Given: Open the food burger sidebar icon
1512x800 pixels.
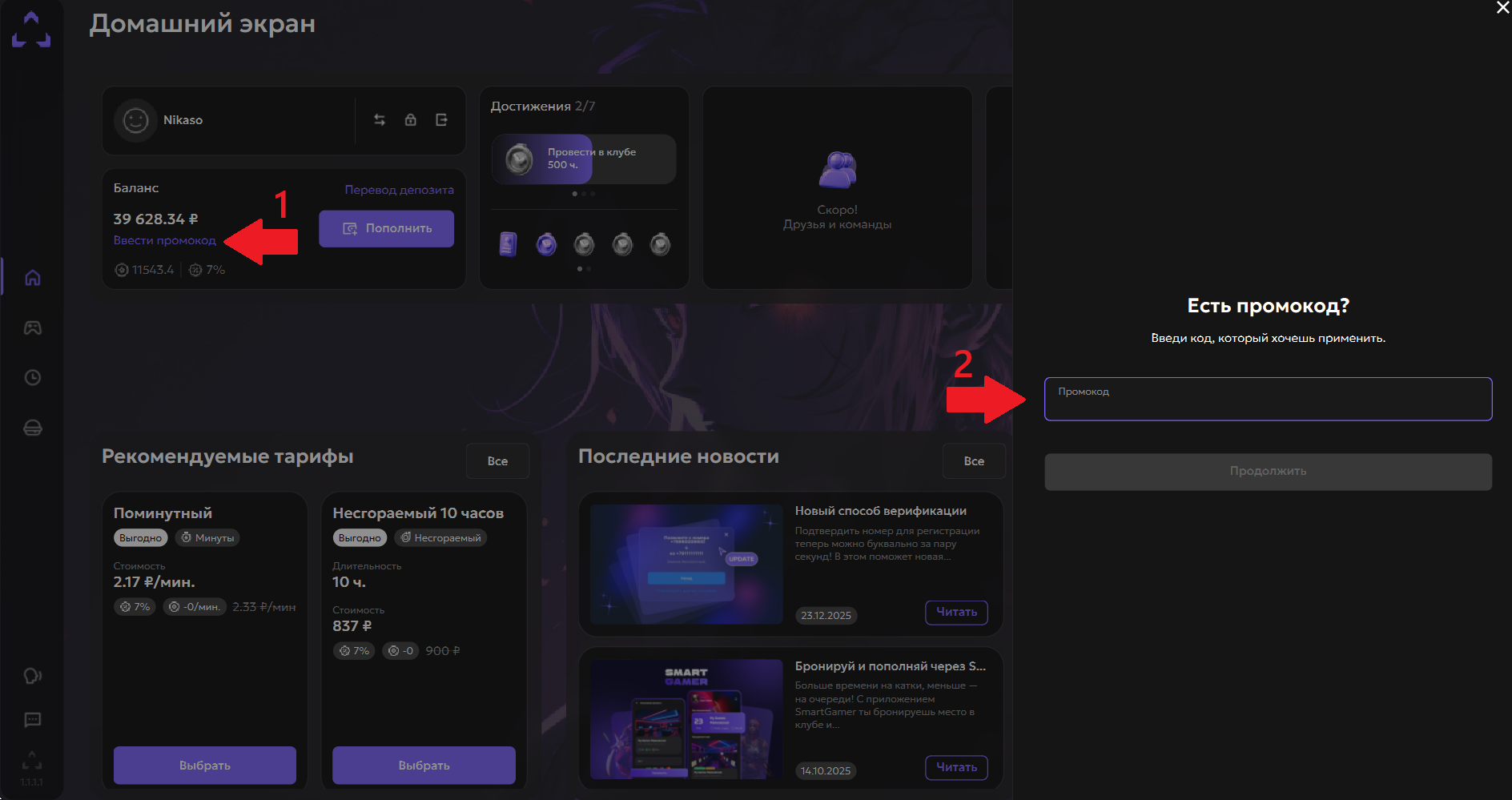Looking at the screenshot, I should tap(33, 428).
